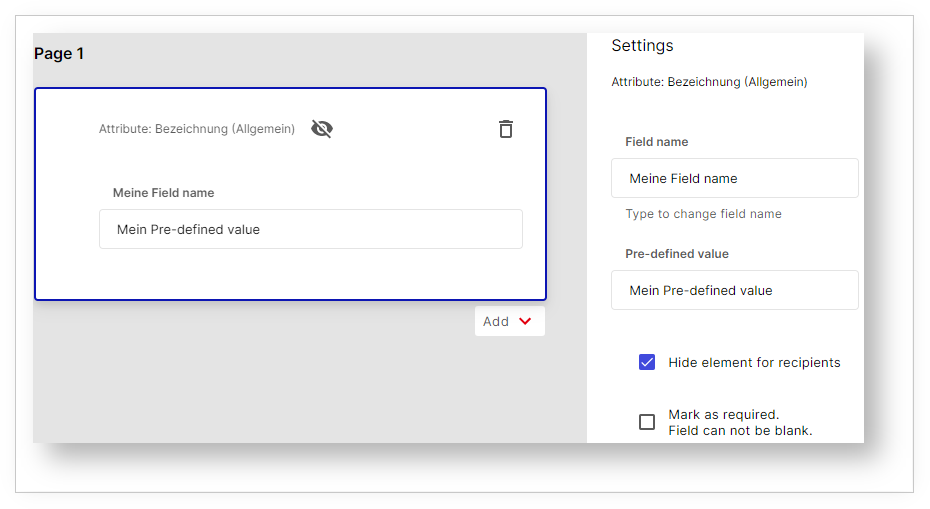Enable the Mark as required checkbox
Image resolution: width=930 pixels, height=509 pixels.
pyautogui.click(x=647, y=422)
